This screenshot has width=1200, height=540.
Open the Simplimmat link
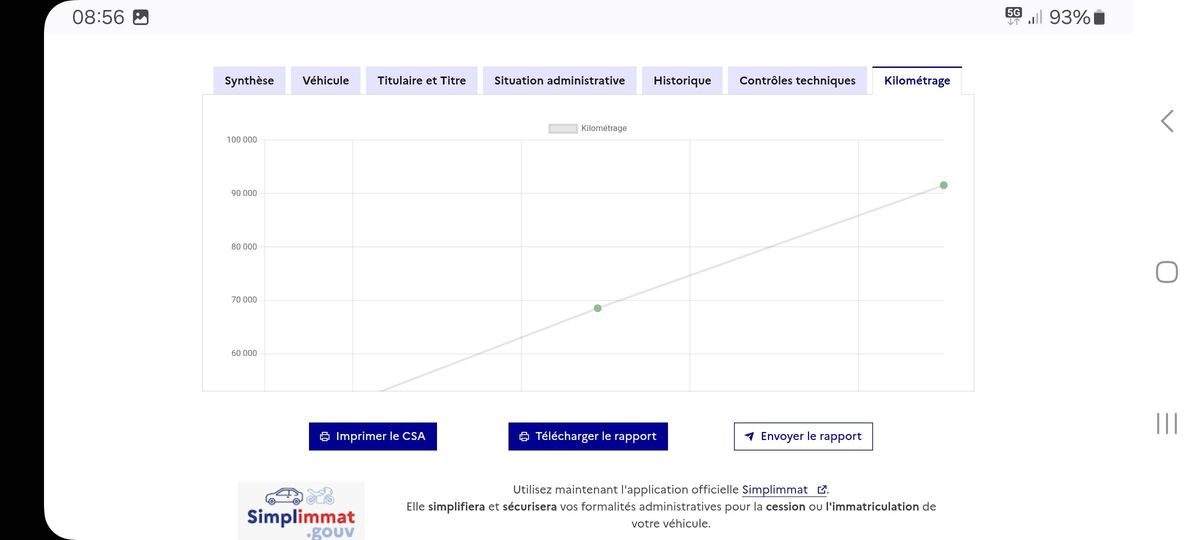(x=775, y=490)
